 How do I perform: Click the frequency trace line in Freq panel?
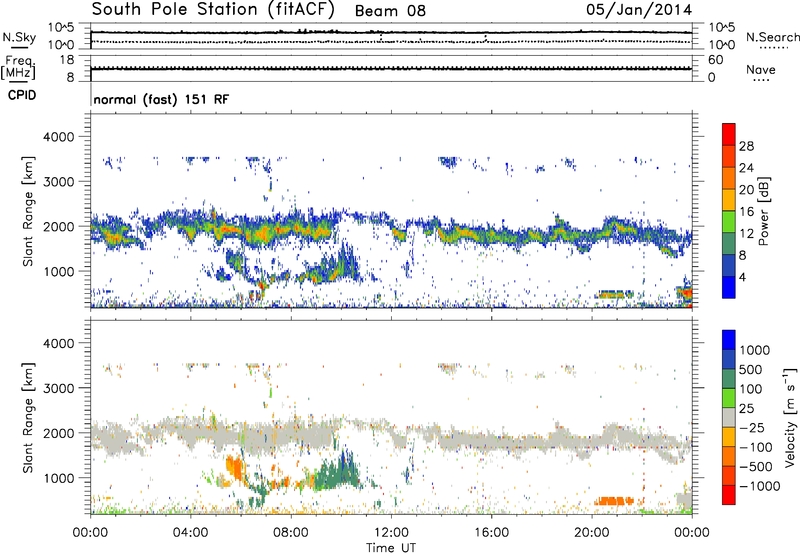391,68
